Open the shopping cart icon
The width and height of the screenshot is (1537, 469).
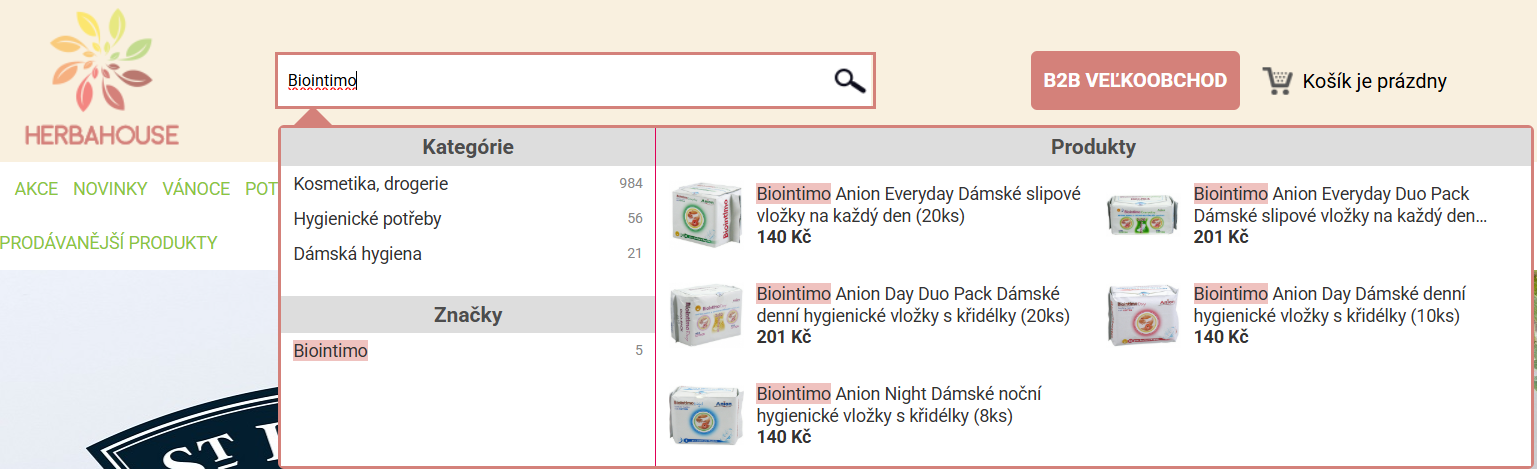tap(1277, 81)
